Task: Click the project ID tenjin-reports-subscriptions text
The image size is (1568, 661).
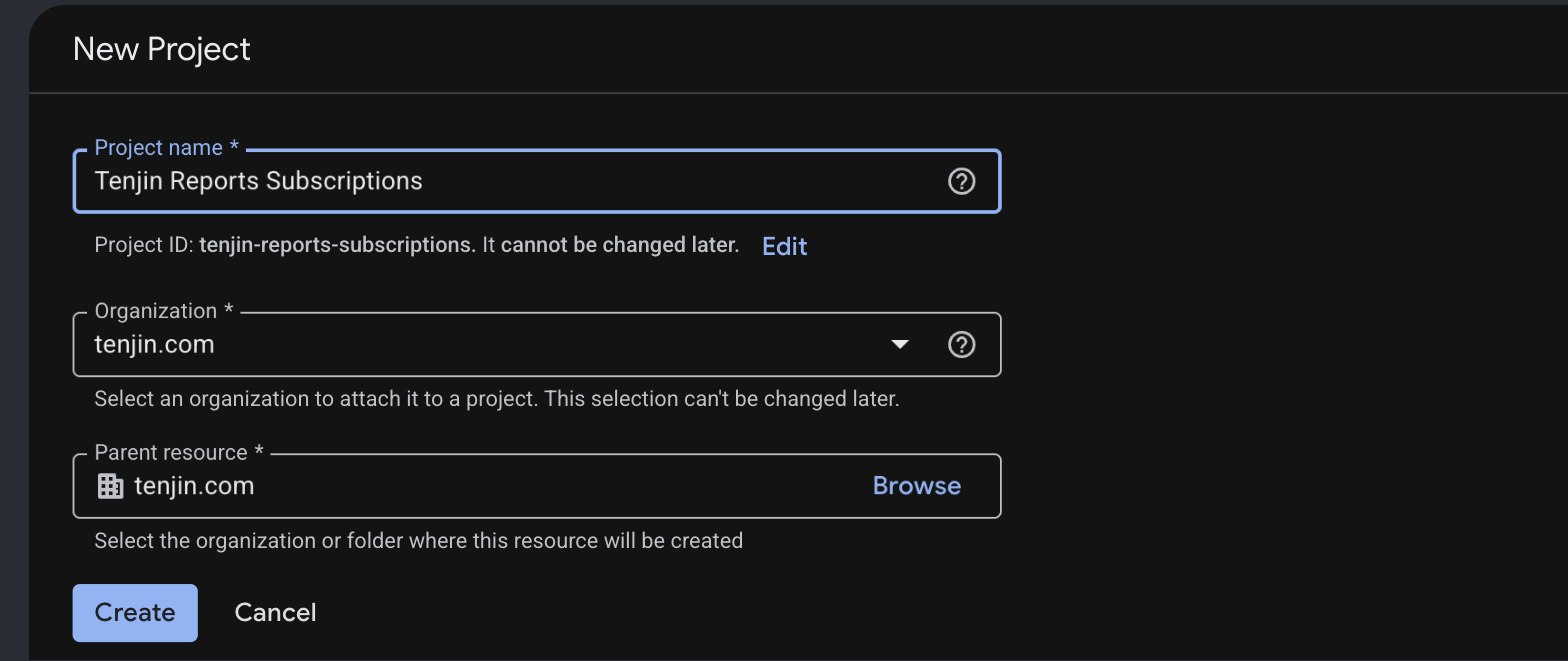Action: pos(335,245)
